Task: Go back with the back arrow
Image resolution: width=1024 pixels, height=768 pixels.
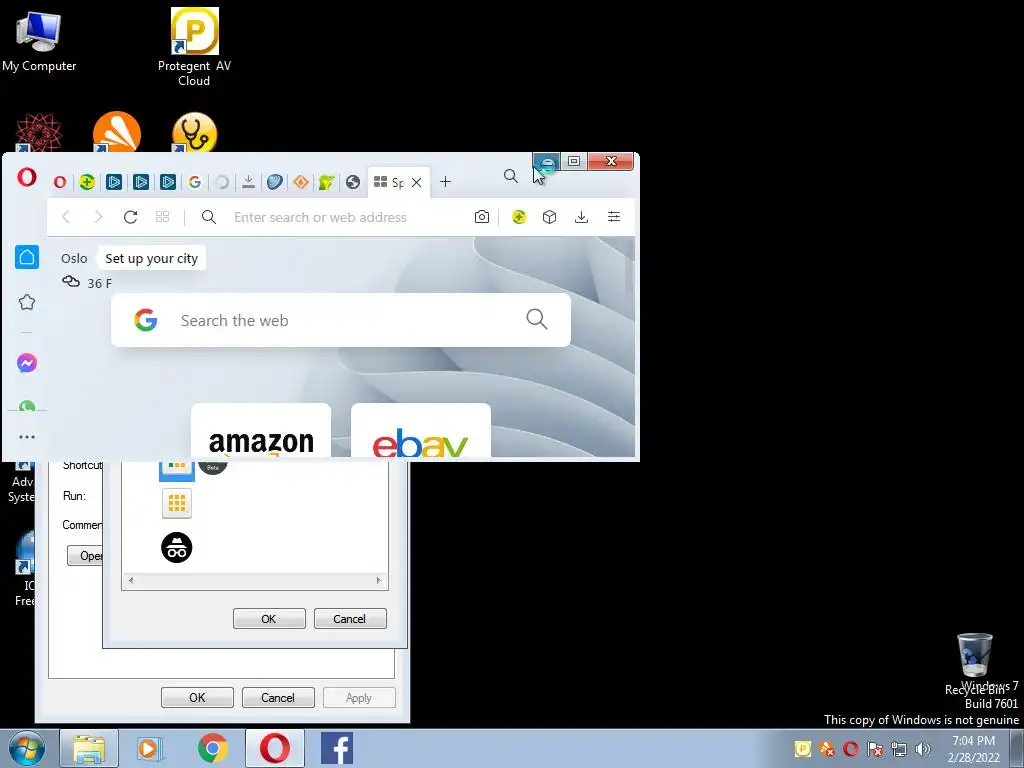Action: 66,217
